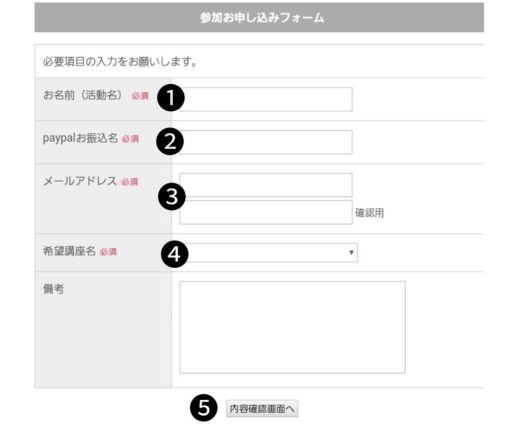Click the number 3 circle marker
Screen dimensions: 514x428
click(172, 197)
